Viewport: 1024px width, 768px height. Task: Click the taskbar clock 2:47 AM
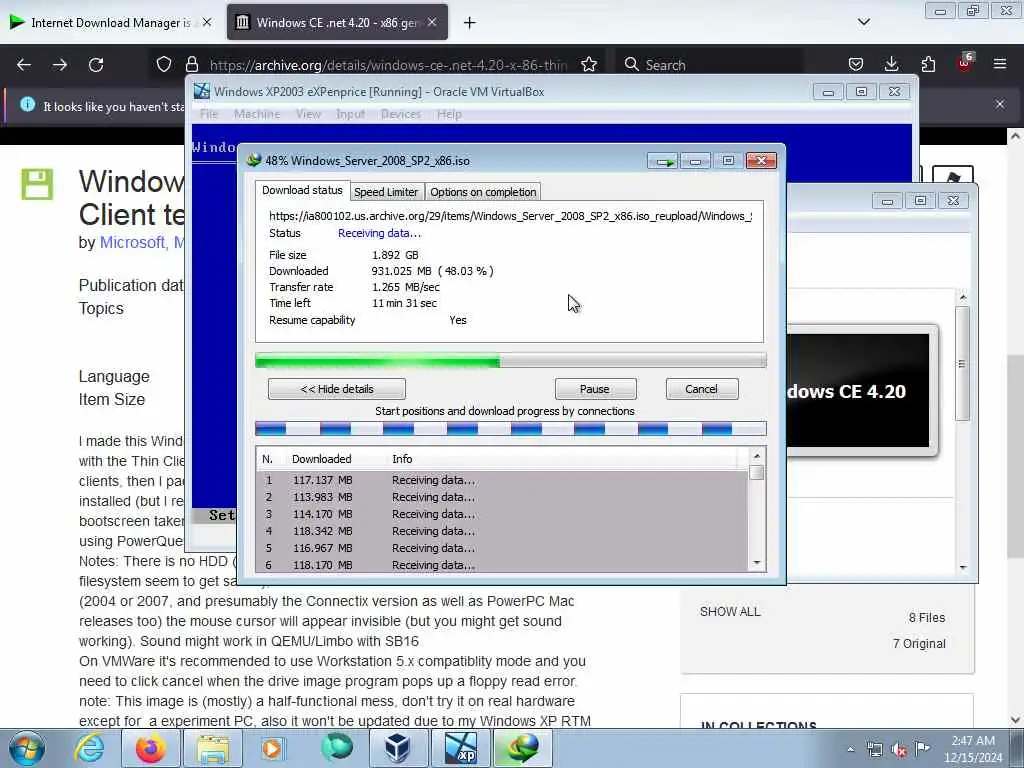coord(973,749)
